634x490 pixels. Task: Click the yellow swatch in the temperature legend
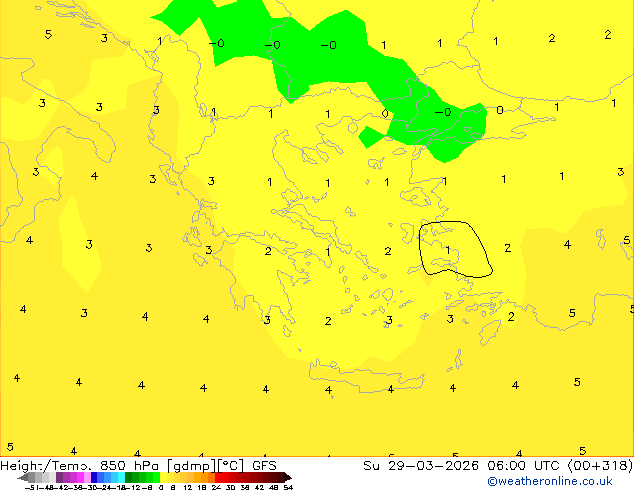(163, 477)
